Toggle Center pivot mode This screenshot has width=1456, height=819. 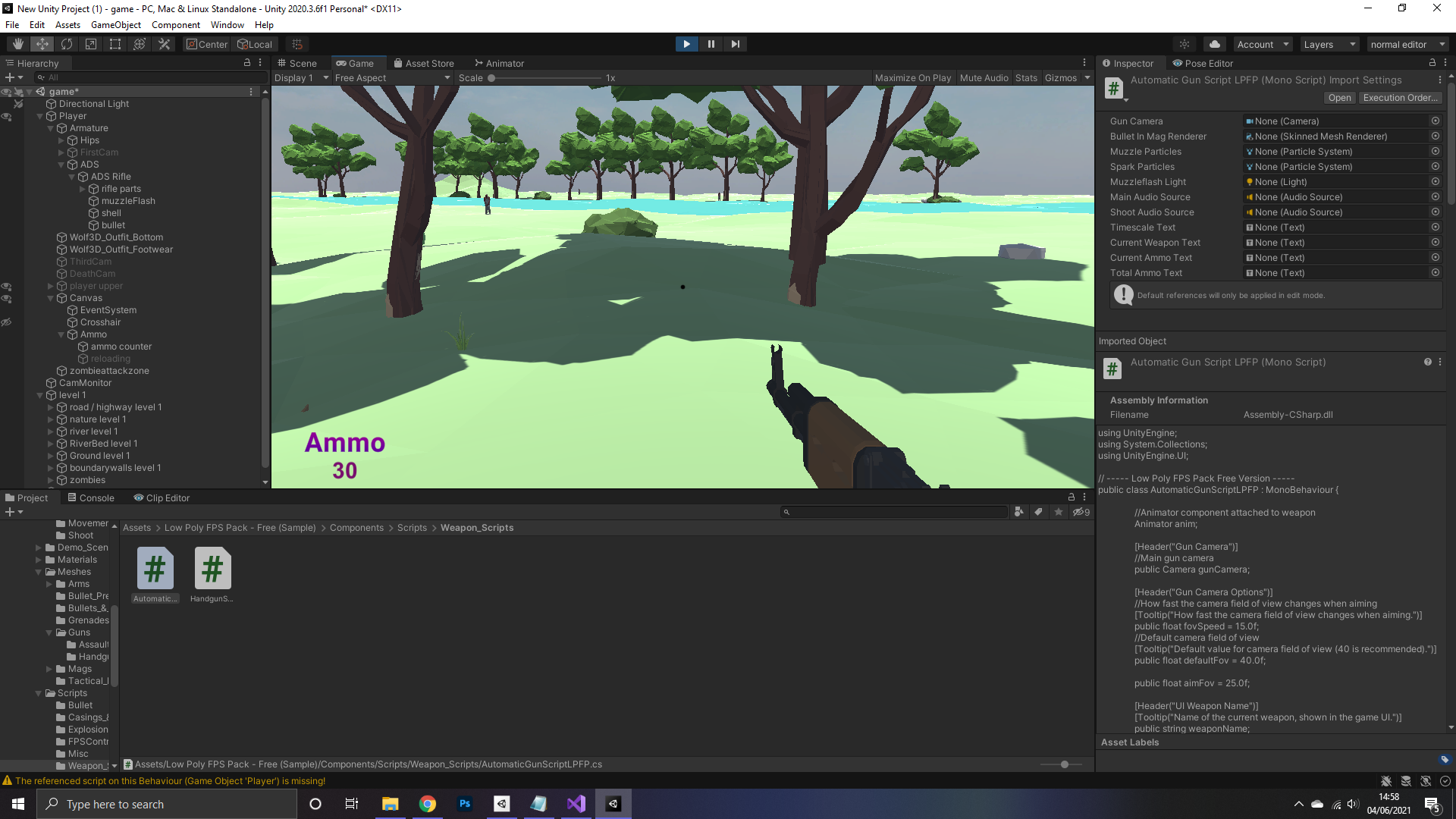click(x=207, y=44)
